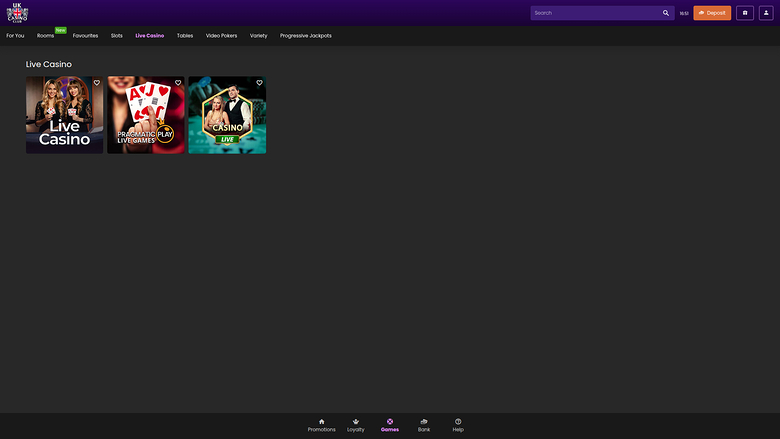
Task: Open the Loyalty crown icon
Action: tap(356, 424)
